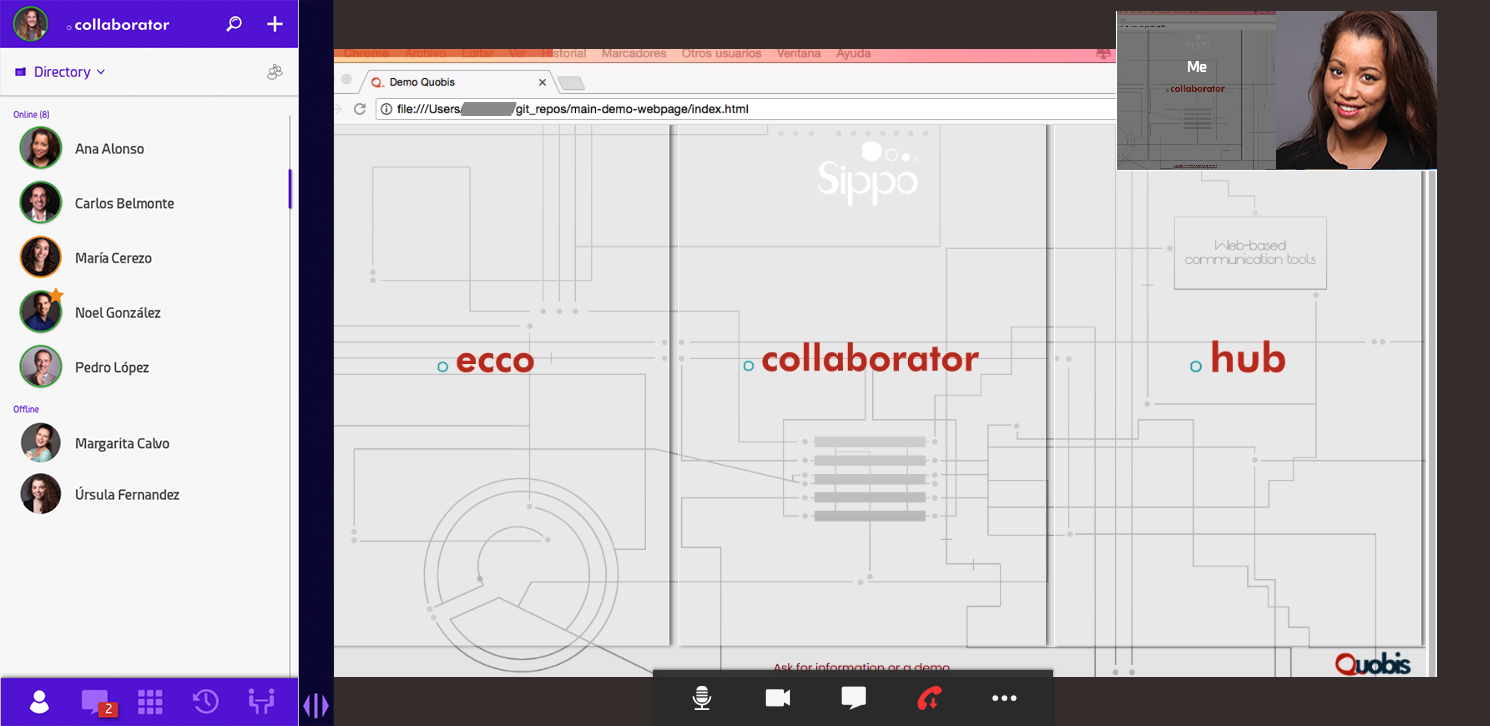The height and width of the screenshot is (726, 1490).
Task: Open the Ayuda menu
Action: (x=853, y=53)
